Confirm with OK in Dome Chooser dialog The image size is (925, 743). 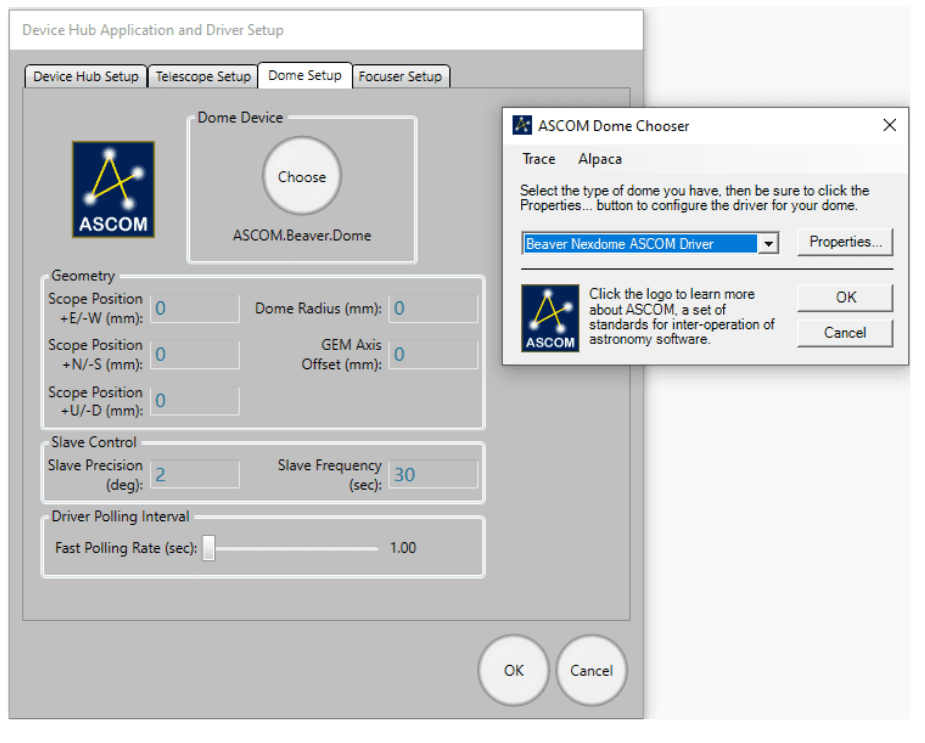point(845,298)
